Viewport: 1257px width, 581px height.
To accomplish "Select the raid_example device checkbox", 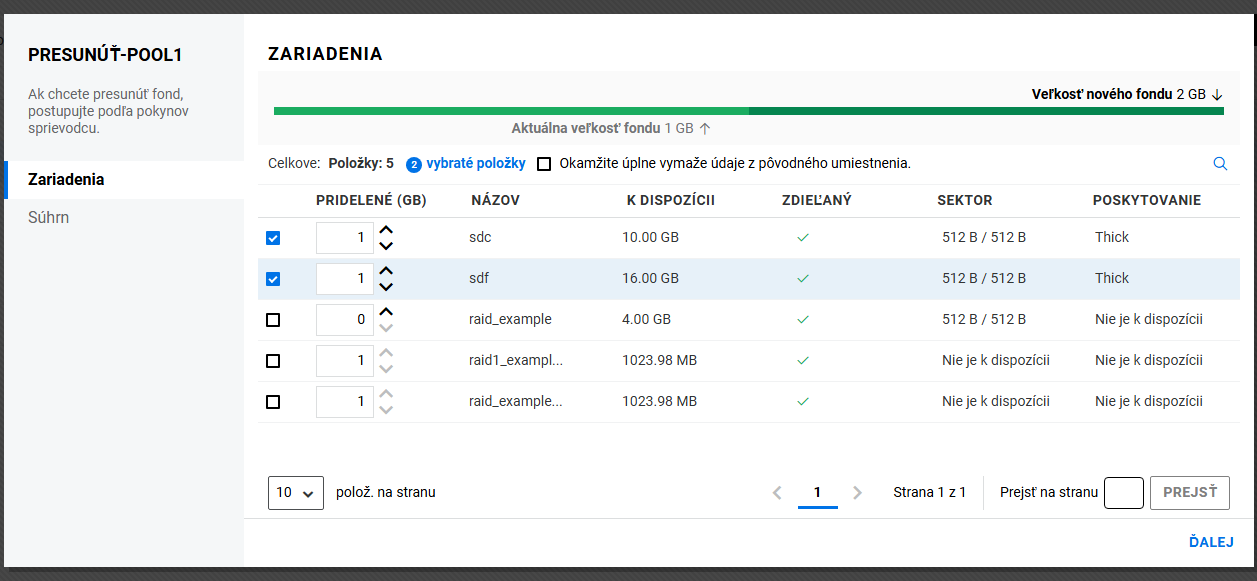I will [273, 320].
